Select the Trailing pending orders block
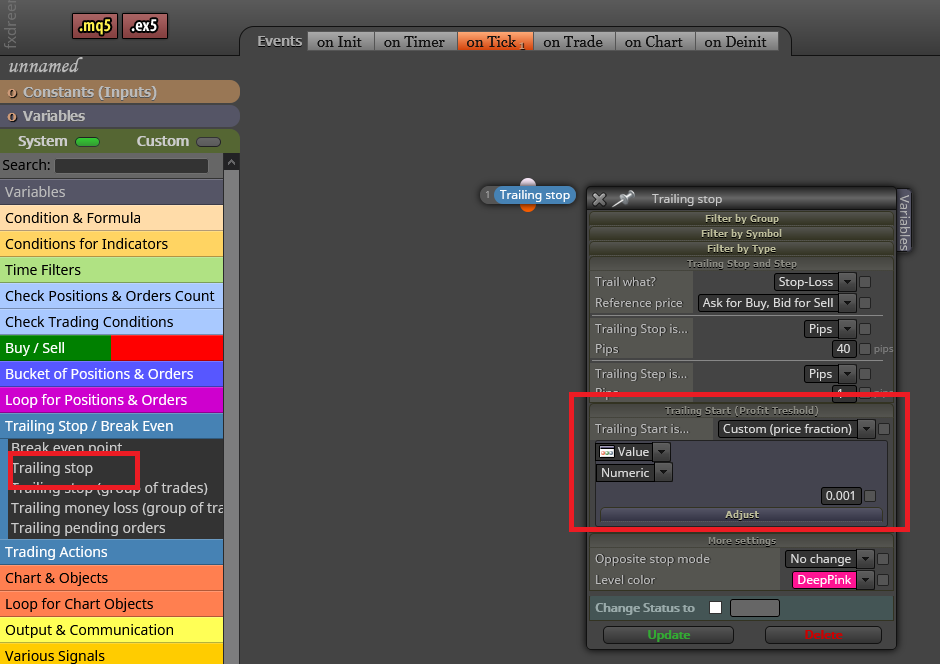Screen dimensions: 940x664 click(88, 528)
